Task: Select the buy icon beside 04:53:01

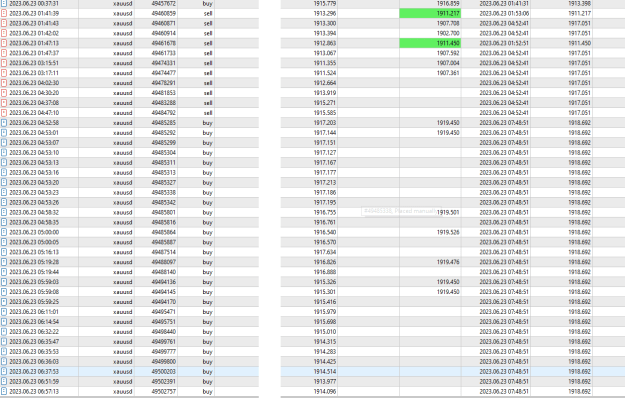Action: point(4,133)
